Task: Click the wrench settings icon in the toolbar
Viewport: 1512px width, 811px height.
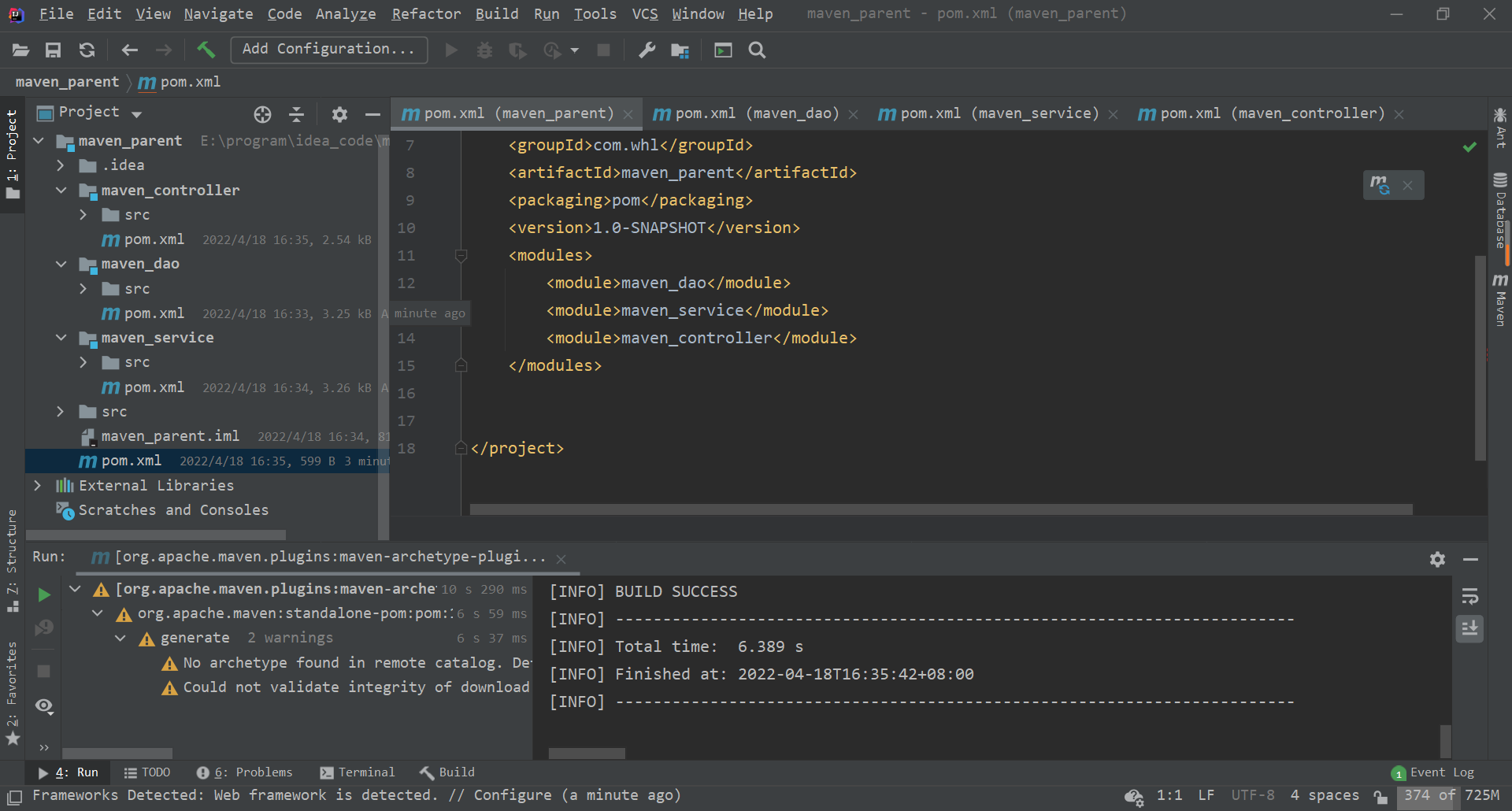Action: pos(646,50)
